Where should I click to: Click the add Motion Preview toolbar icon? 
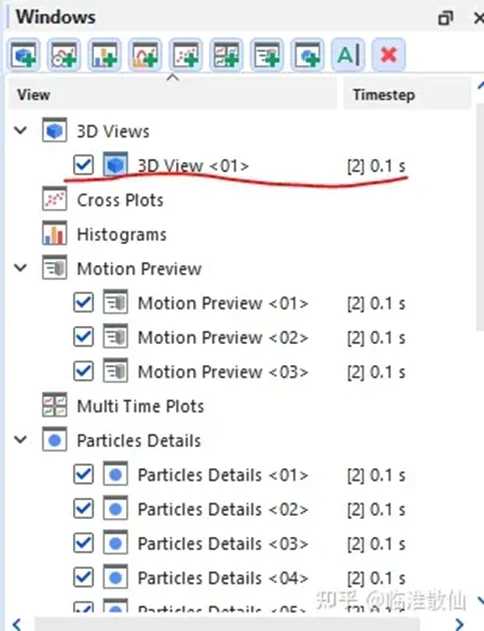[267, 54]
